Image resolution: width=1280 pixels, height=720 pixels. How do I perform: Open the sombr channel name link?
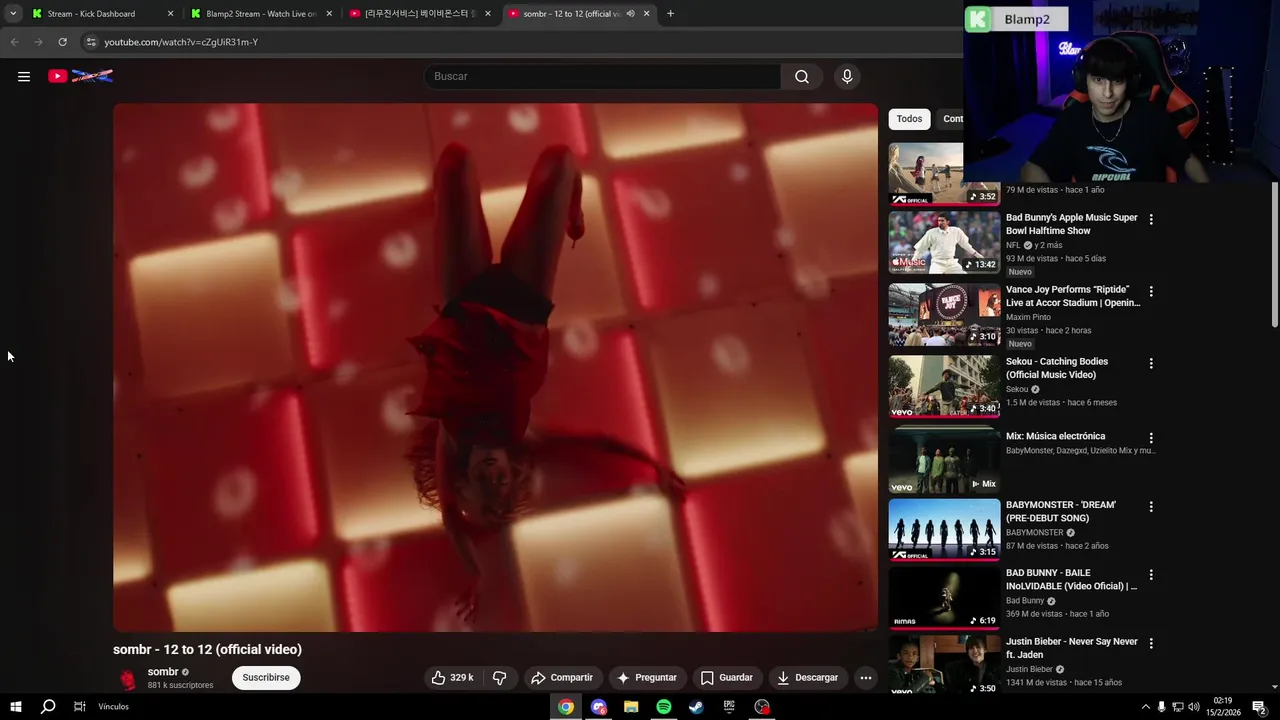click(163, 672)
